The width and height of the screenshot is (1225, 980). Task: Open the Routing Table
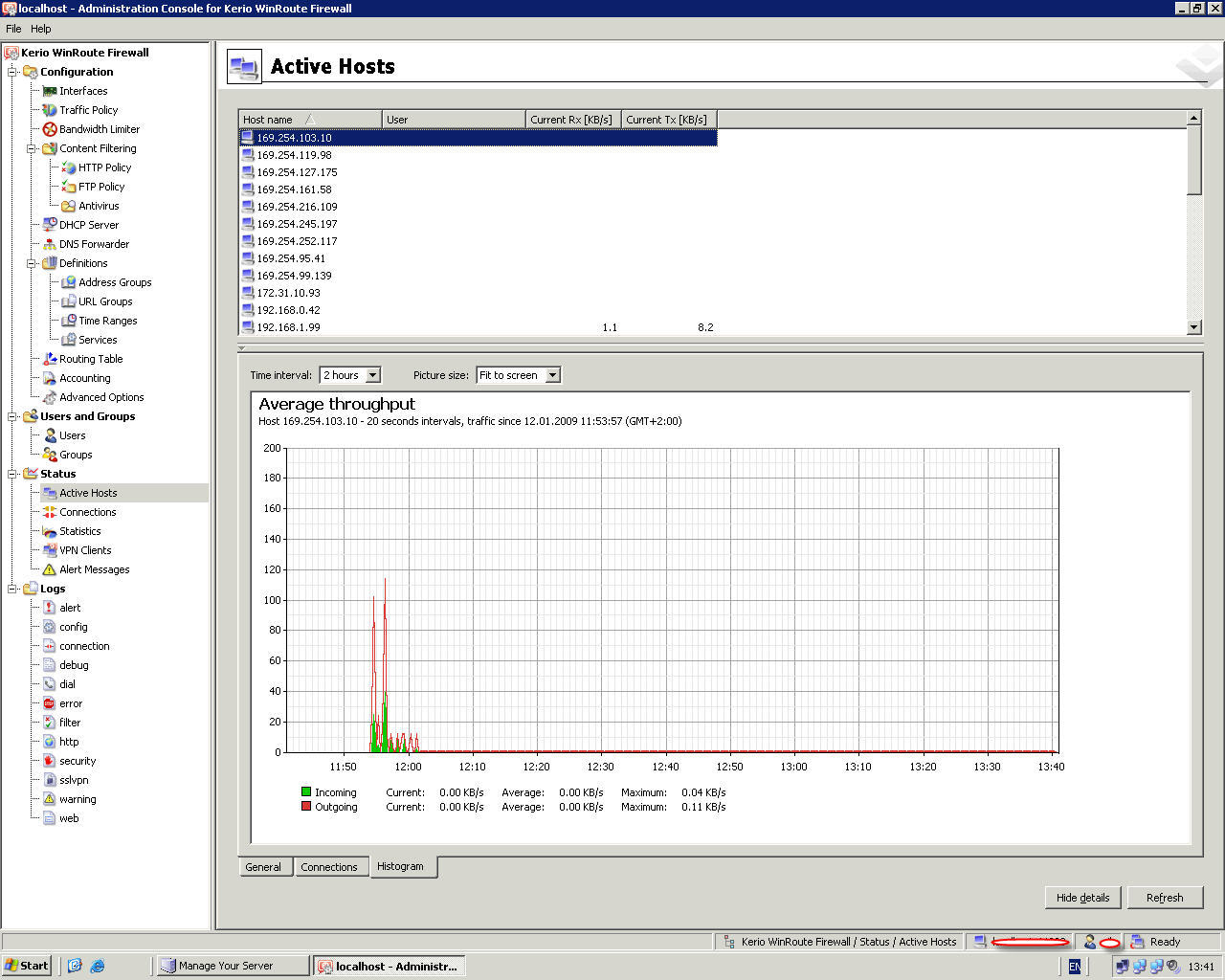pyautogui.click(x=91, y=359)
